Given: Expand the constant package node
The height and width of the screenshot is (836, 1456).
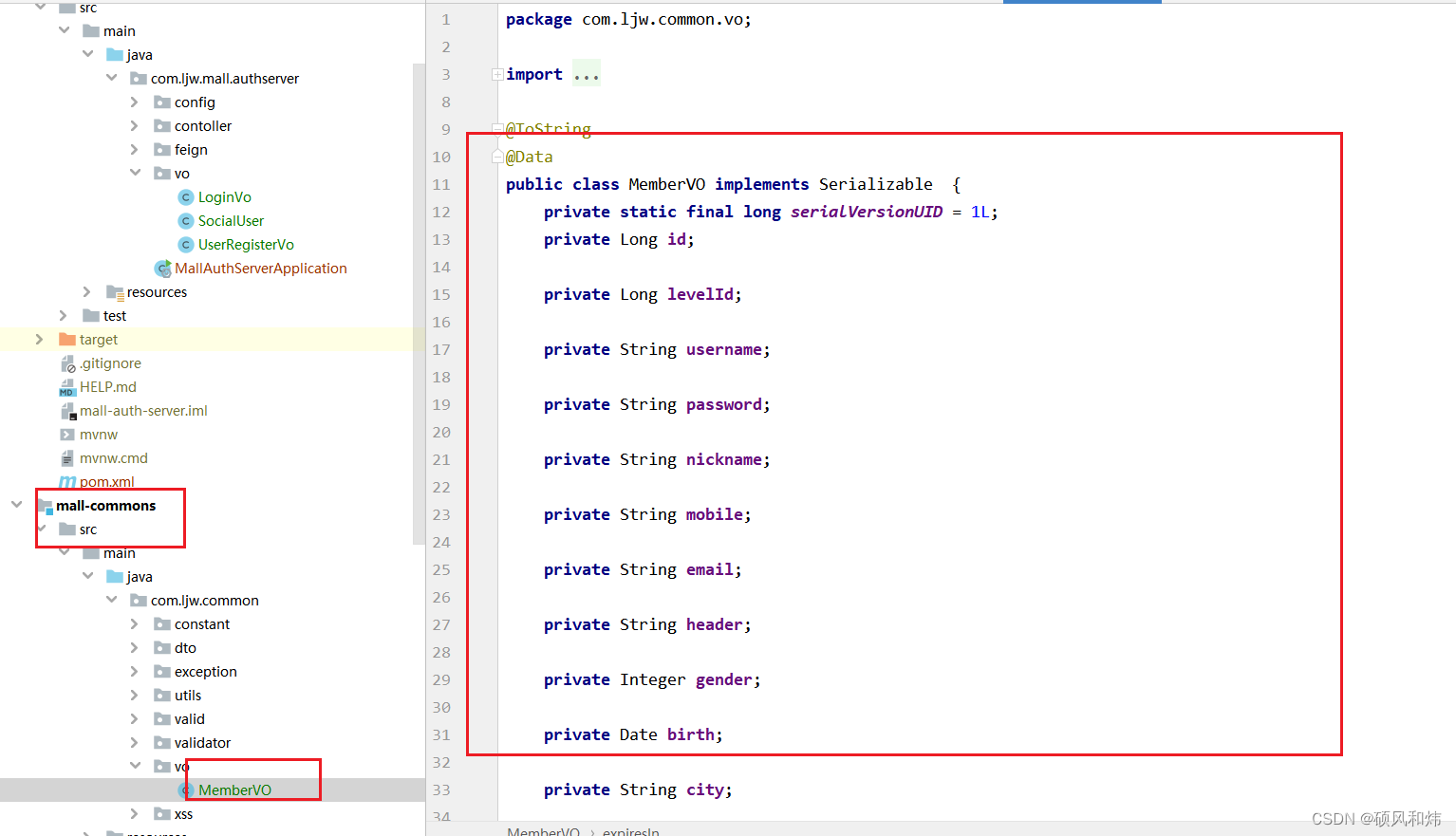Looking at the screenshot, I should coord(134,623).
